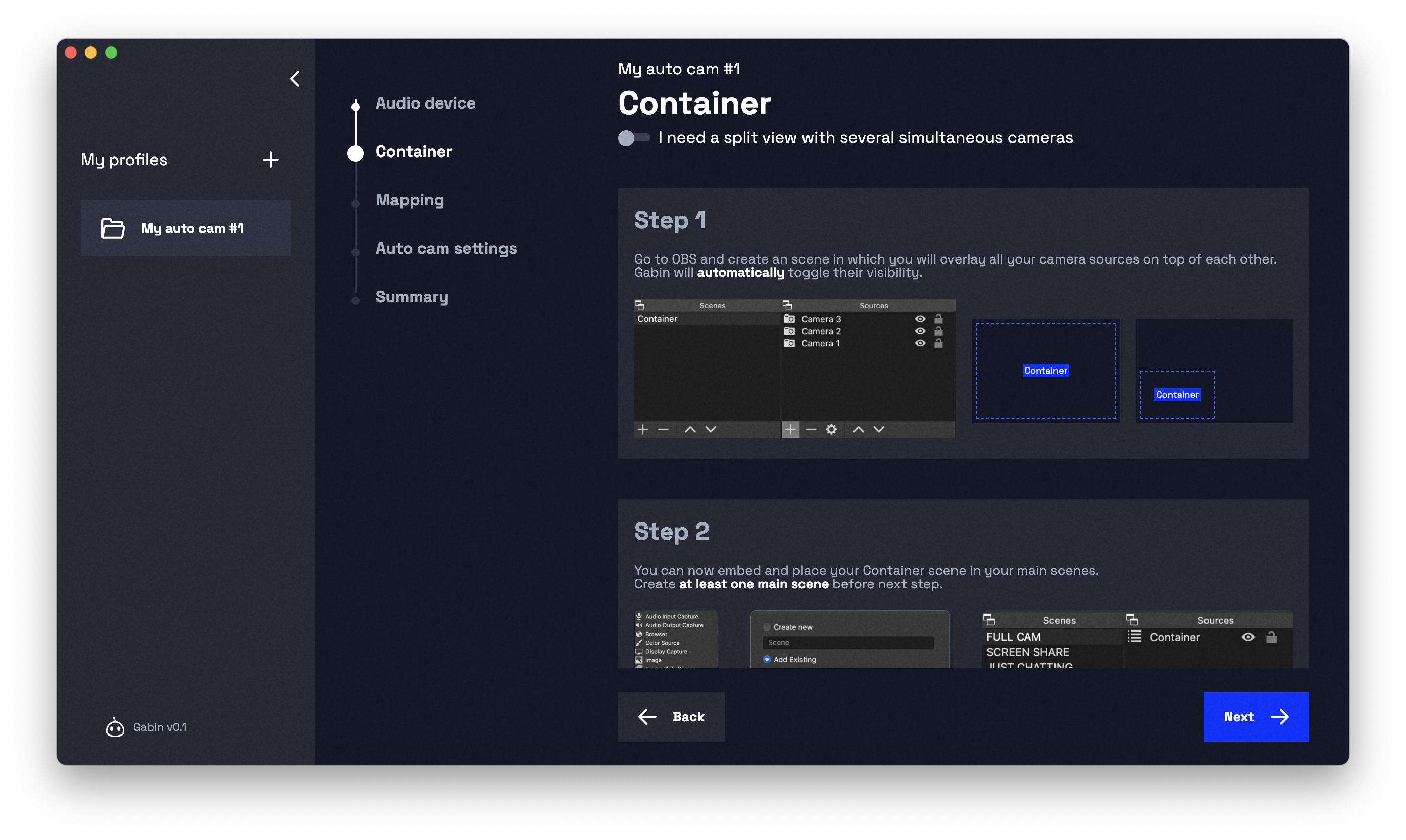
Task: Click the "Step 2" heading
Action: coord(672,532)
